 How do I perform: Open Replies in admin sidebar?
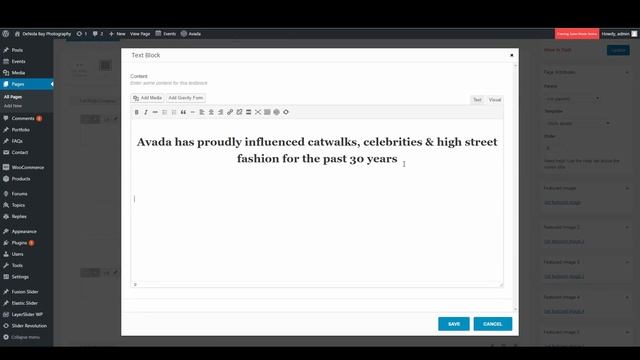click(x=27, y=216)
